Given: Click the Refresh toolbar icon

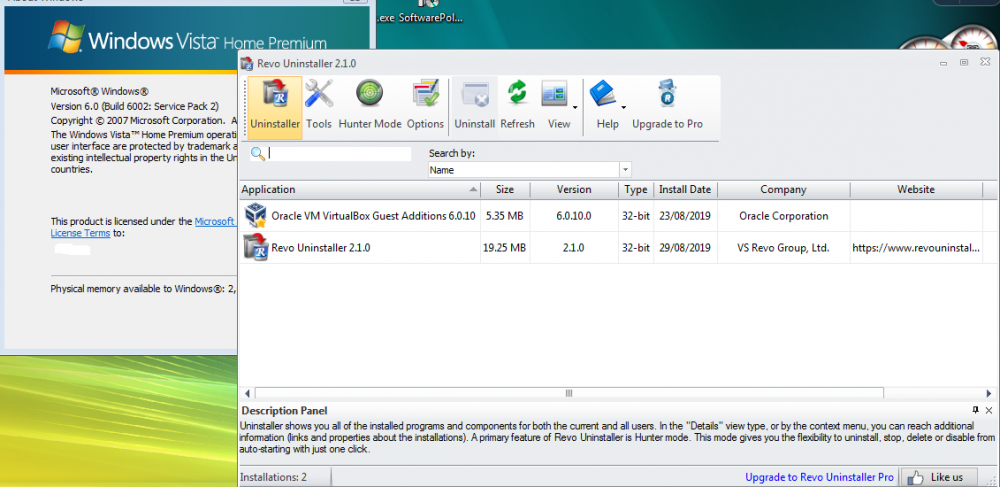Looking at the screenshot, I should click(x=517, y=105).
